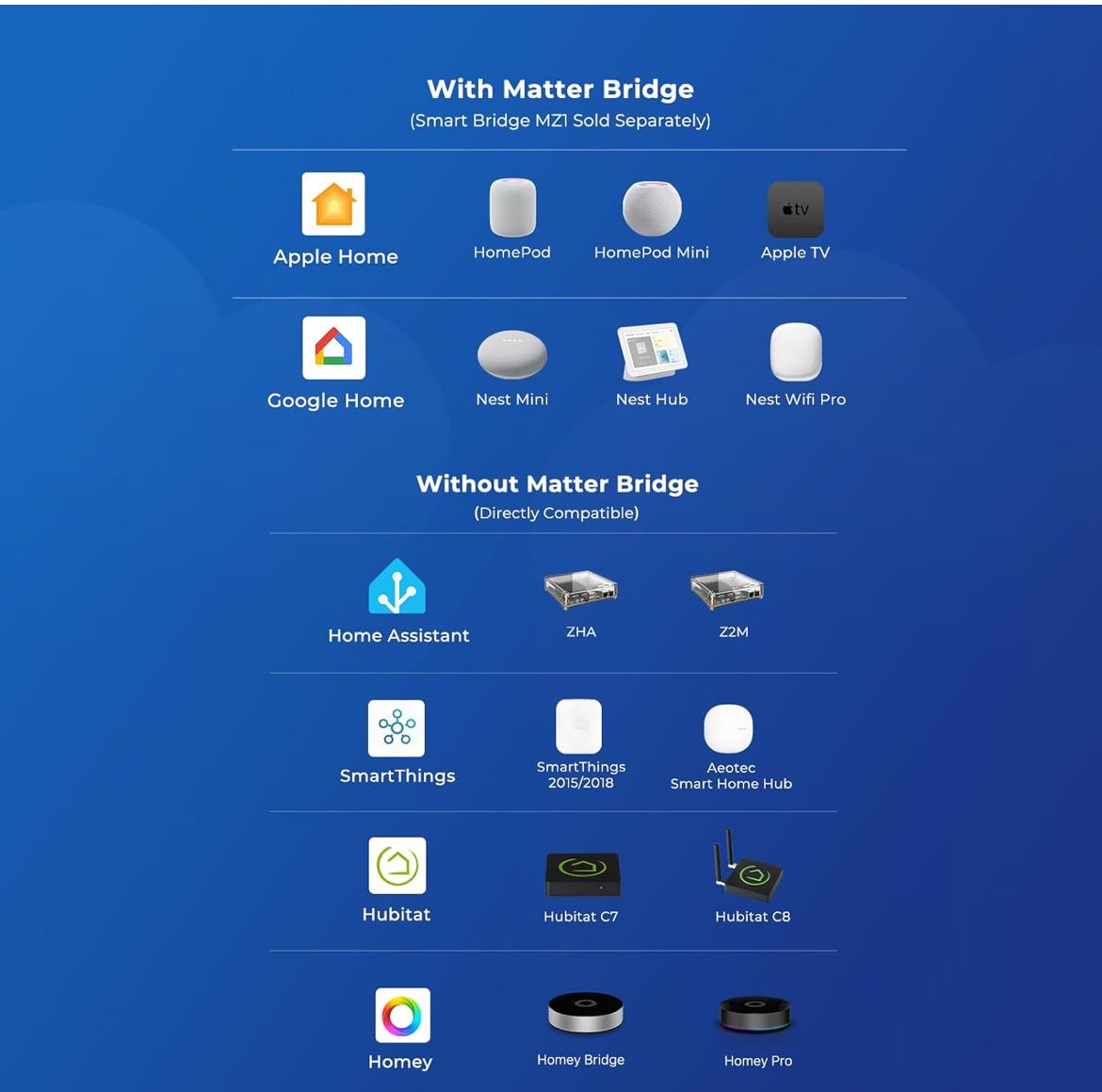Click the Homey app icon
This screenshot has height=1092, width=1102.
tap(403, 1016)
